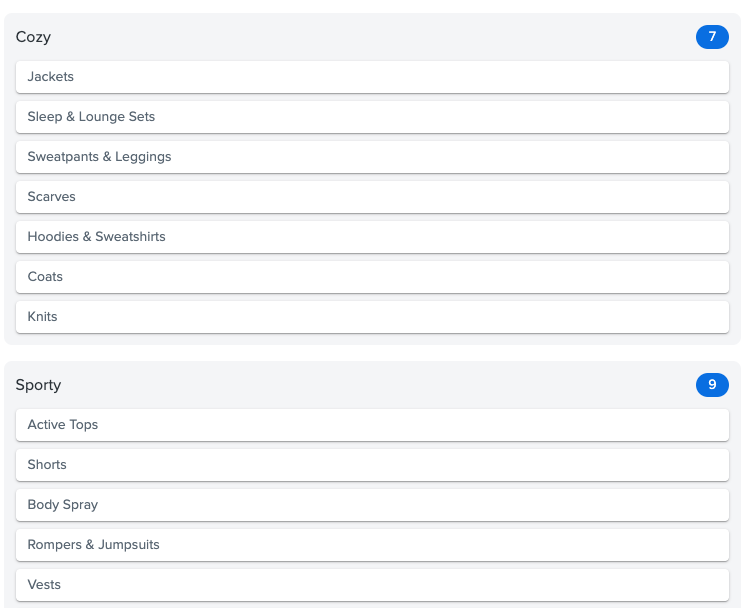The image size is (741, 608).
Task: Click the Shorts label text
Action: click(x=47, y=464)
